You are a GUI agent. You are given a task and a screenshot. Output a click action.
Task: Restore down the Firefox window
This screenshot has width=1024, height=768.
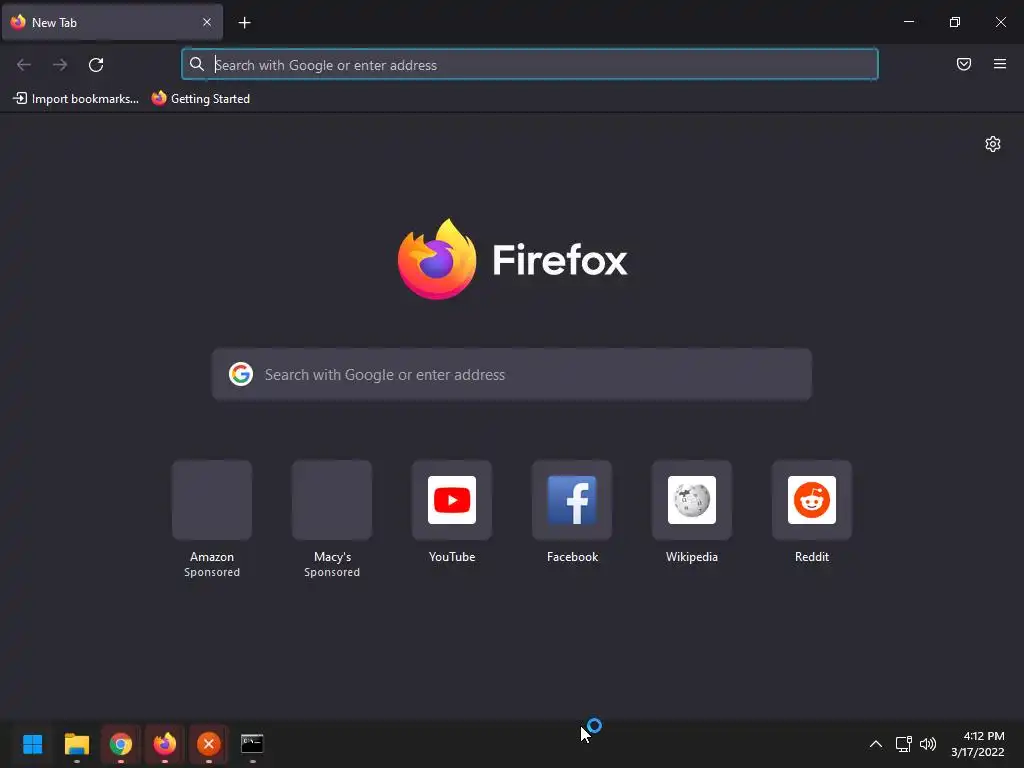click(x=955, y=22)
